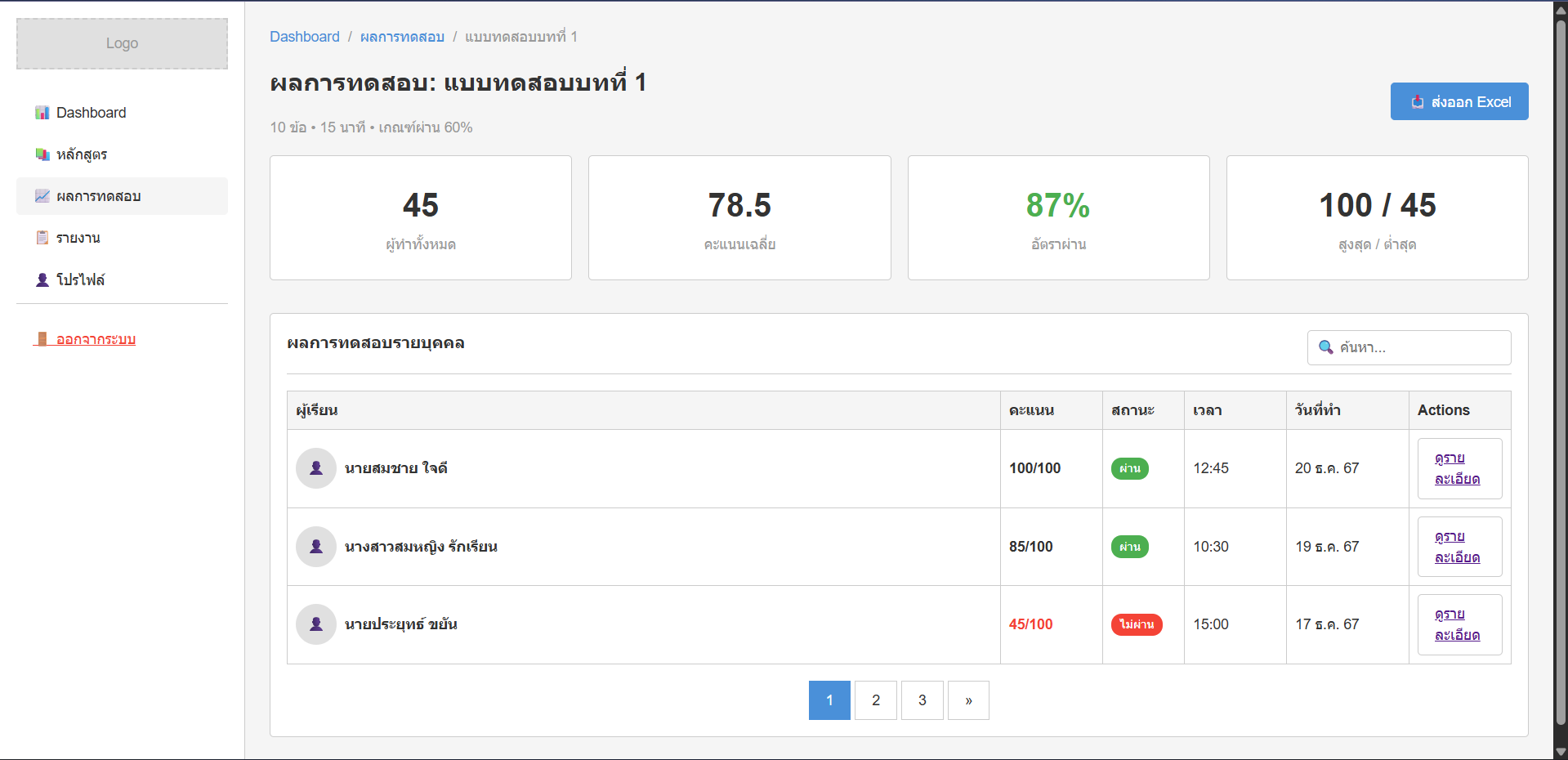Open the หลักสูตร menu item

click(x=82, y=154)
